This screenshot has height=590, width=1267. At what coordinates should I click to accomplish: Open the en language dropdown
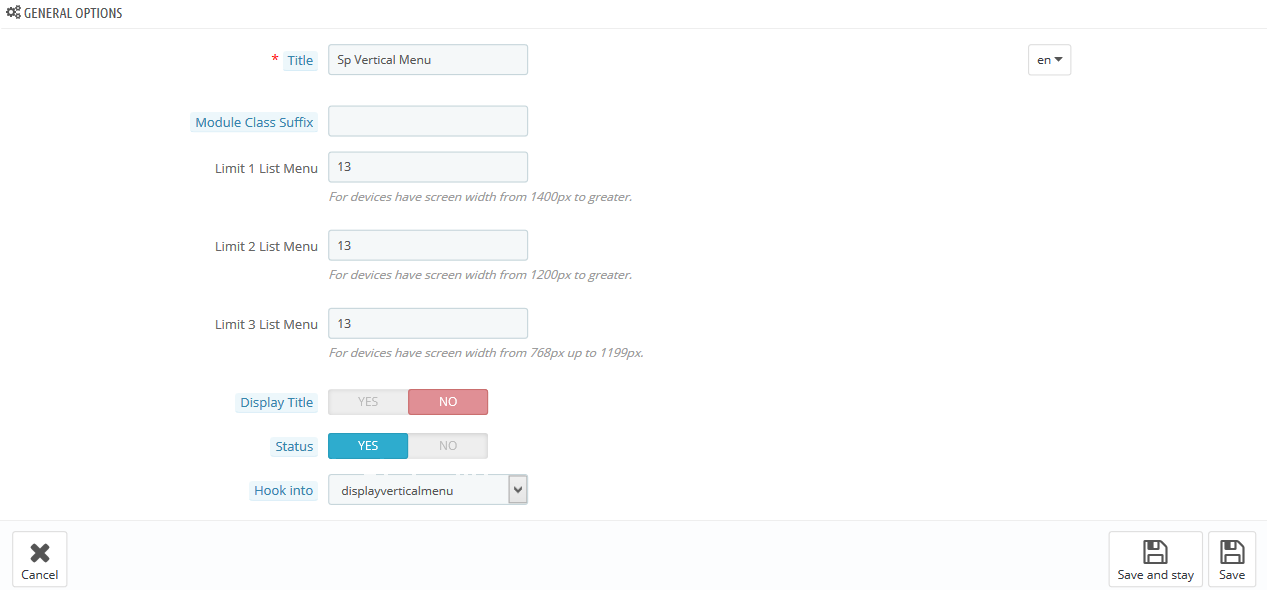click(1049, 60)
